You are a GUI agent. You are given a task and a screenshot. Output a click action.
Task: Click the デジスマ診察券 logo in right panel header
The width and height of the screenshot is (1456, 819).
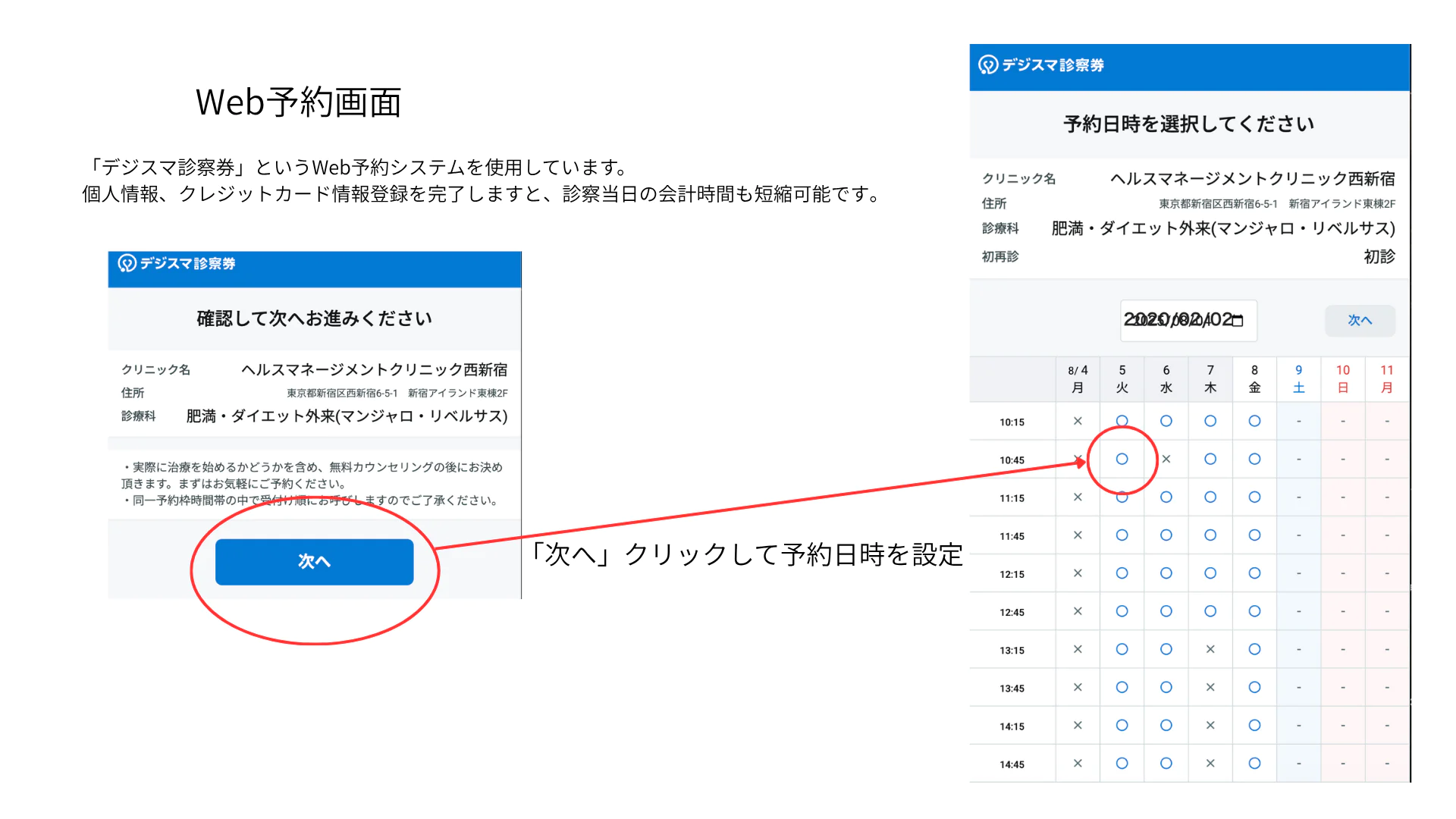pyautogui.click(x=1040, y=65)
